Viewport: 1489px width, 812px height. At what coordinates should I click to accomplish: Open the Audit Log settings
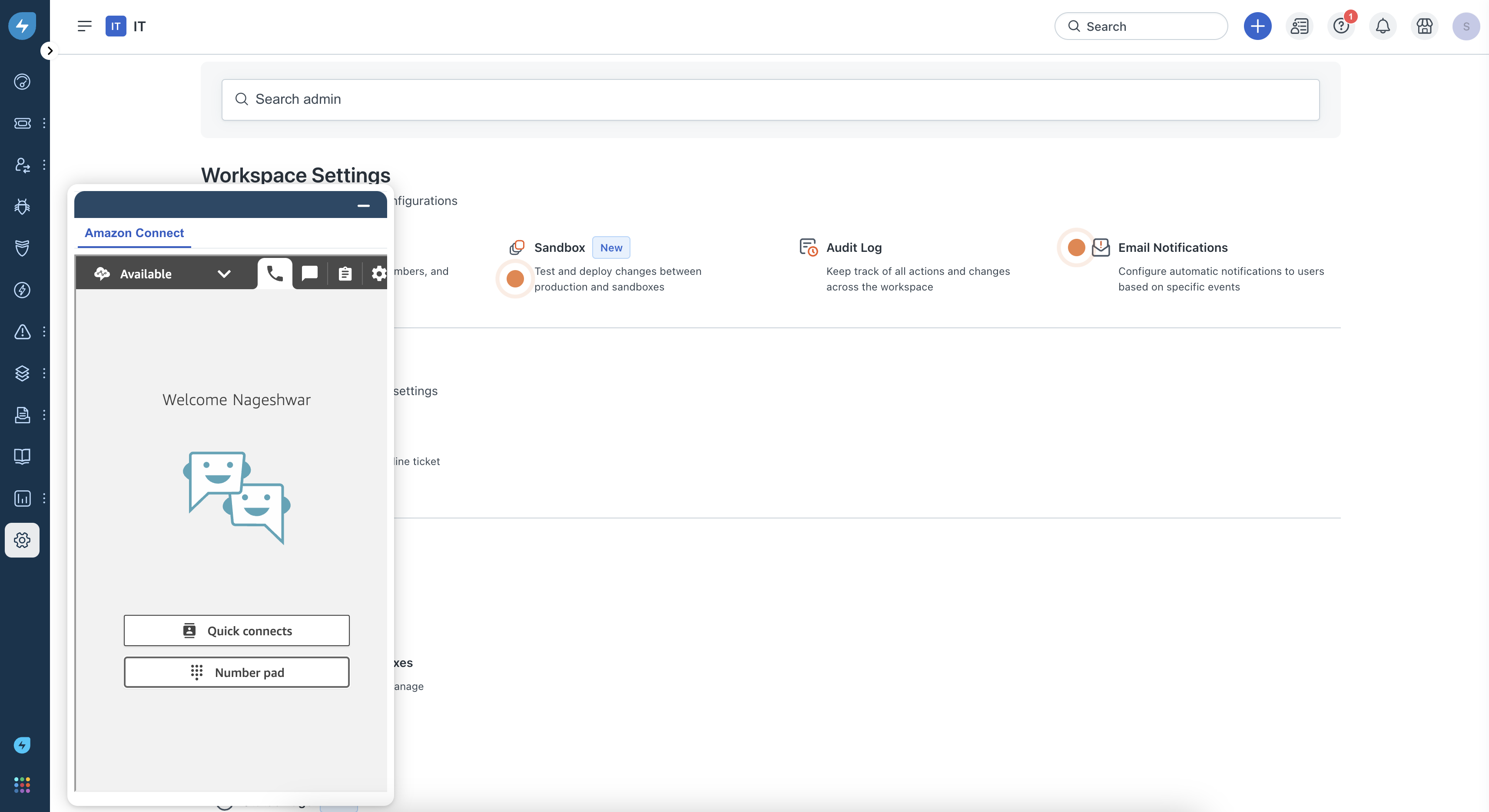(854, 247)
